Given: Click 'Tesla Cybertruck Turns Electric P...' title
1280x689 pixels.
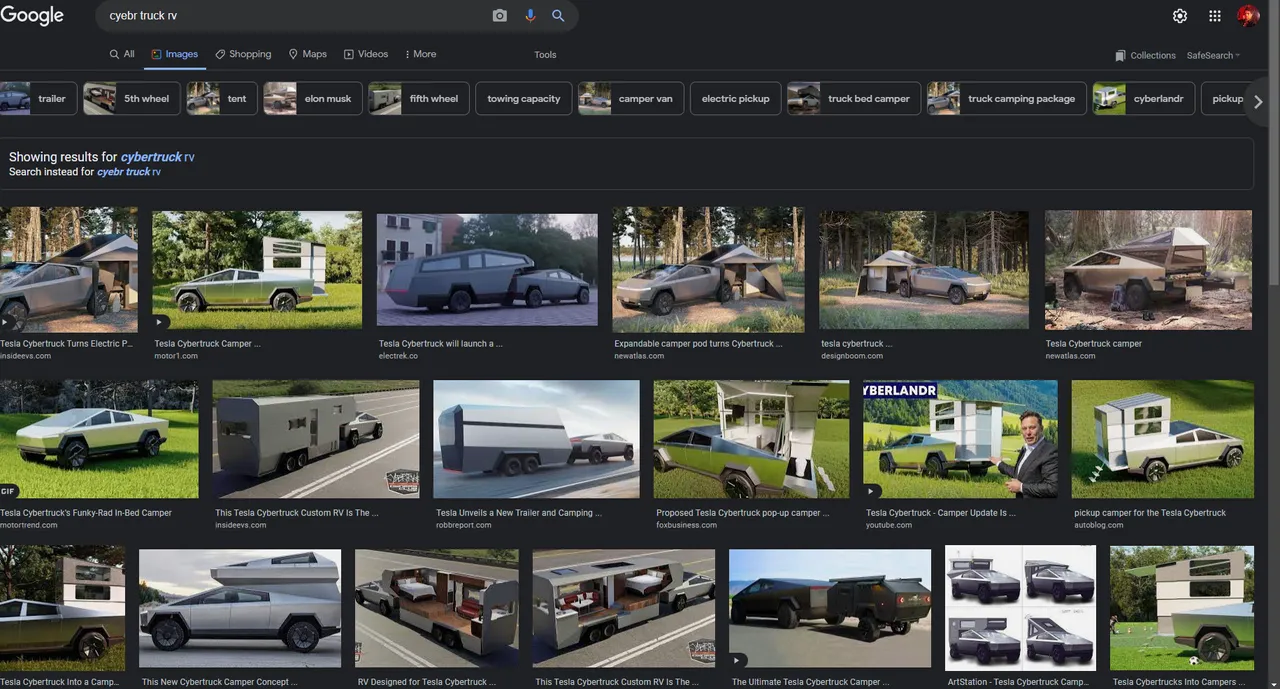Looking at the screenshot, I should [x=66, y=344].
